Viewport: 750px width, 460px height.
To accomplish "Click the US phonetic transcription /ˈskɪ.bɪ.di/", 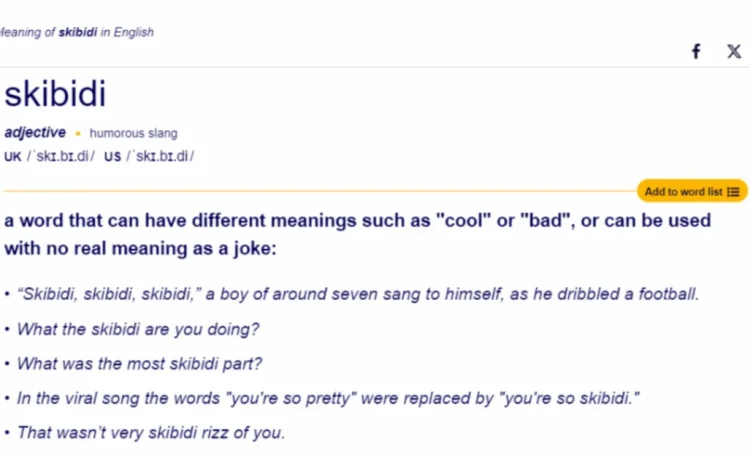I will click(x=160, y=156).
